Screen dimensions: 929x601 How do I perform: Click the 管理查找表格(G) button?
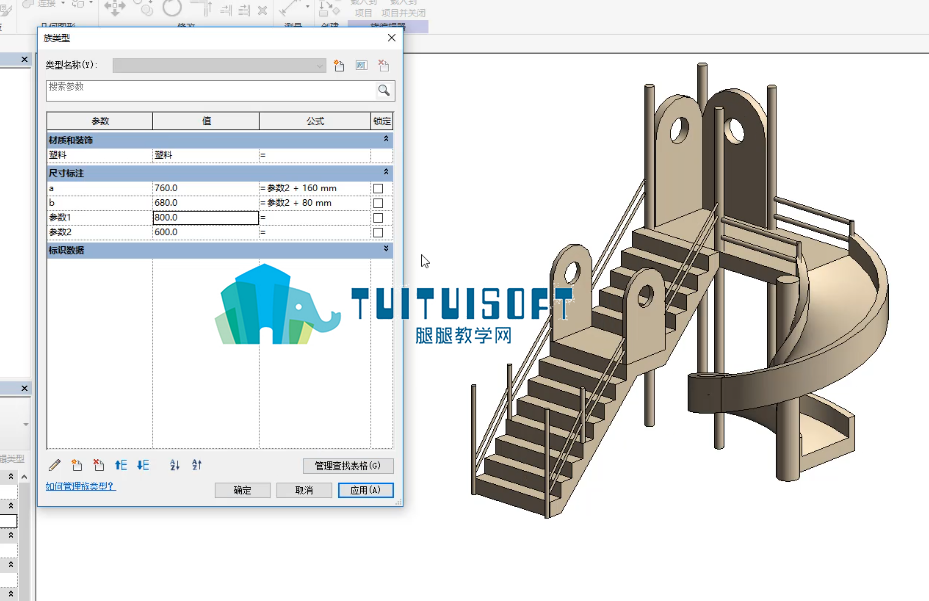coord(348,466)
